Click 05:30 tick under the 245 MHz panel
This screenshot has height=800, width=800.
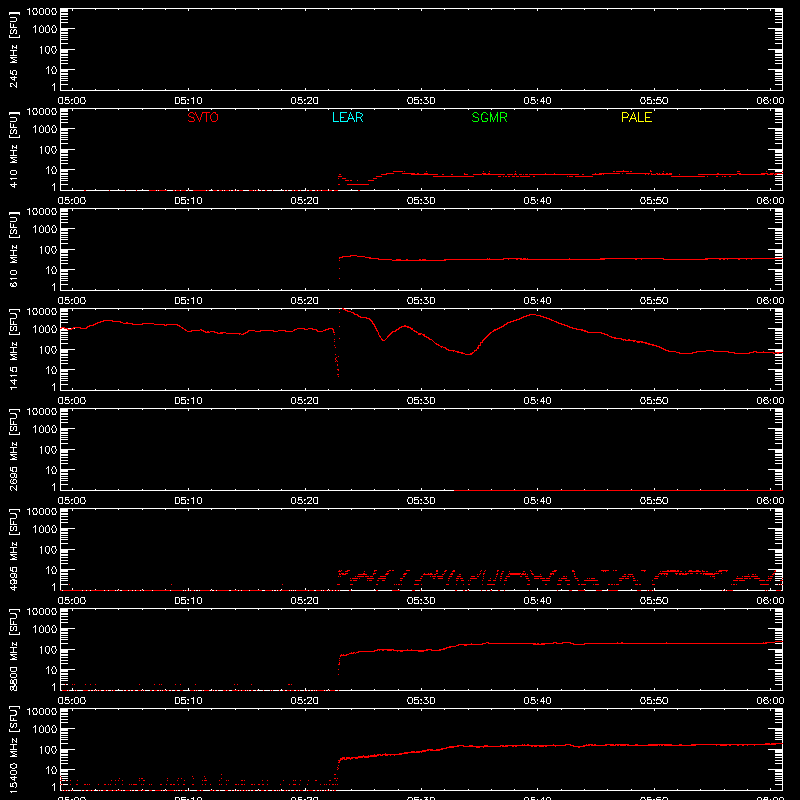[x=421, y=101]
